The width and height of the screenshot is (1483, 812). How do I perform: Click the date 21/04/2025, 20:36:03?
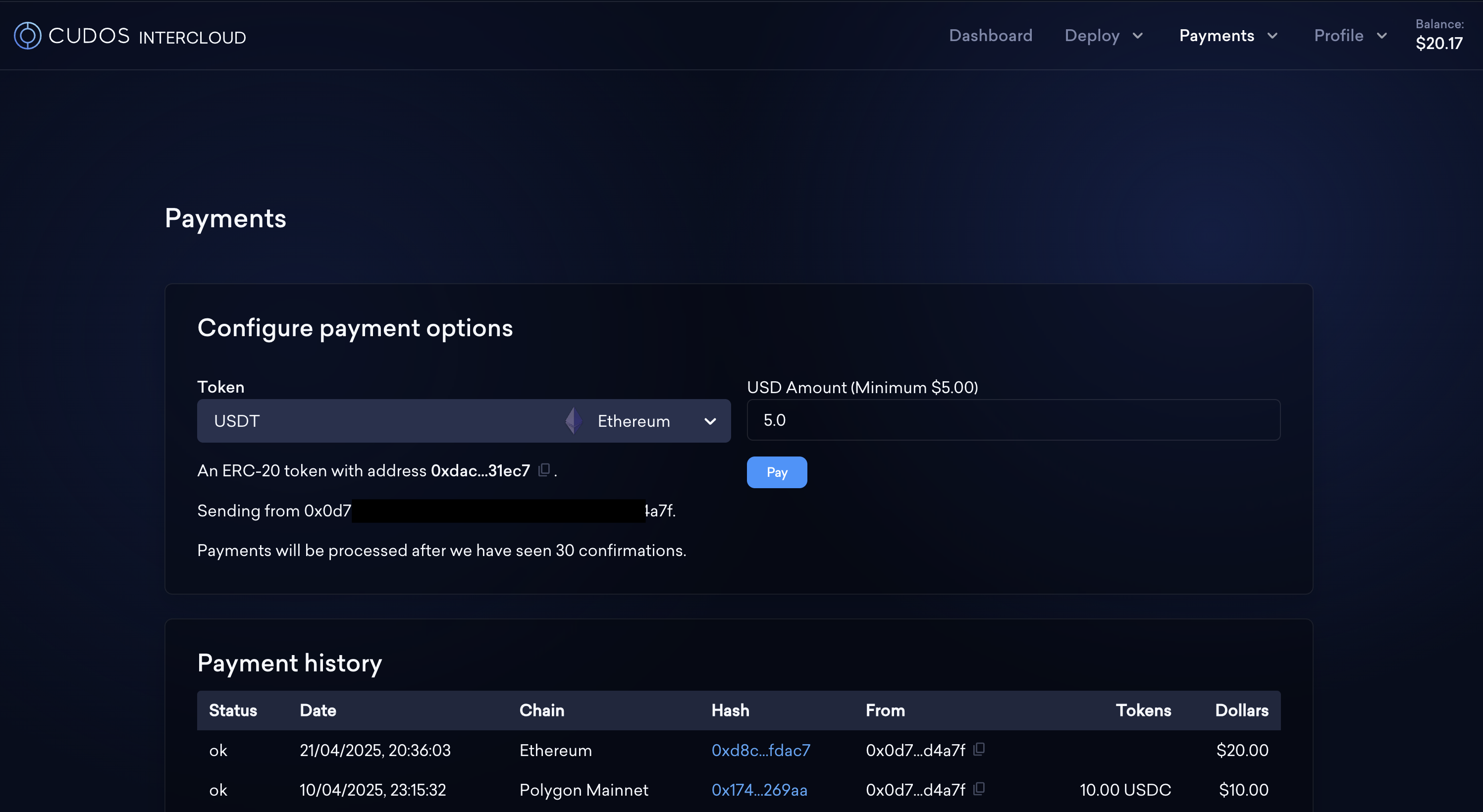coord(375,750)
